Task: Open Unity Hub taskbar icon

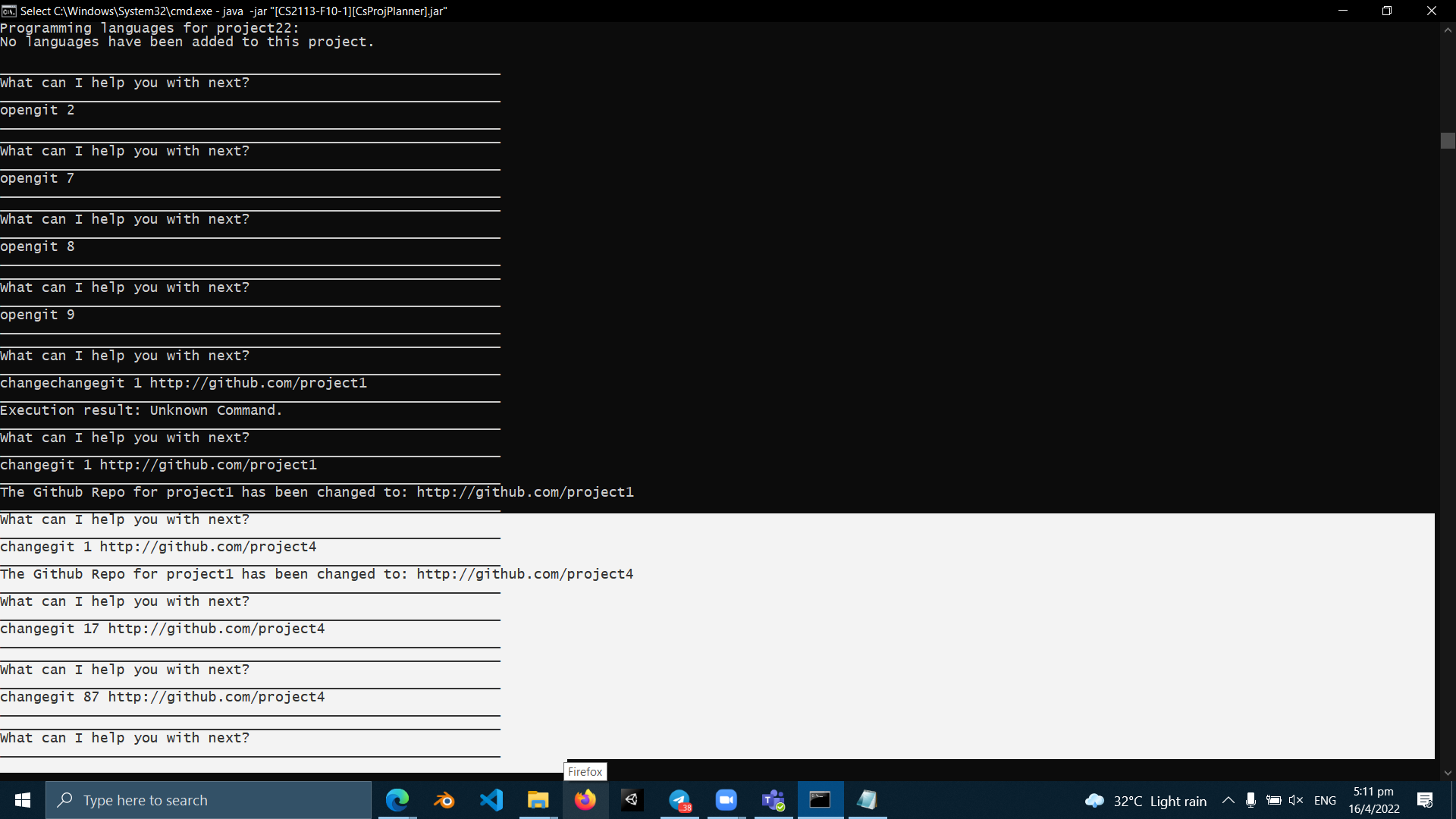Action: 632,800
